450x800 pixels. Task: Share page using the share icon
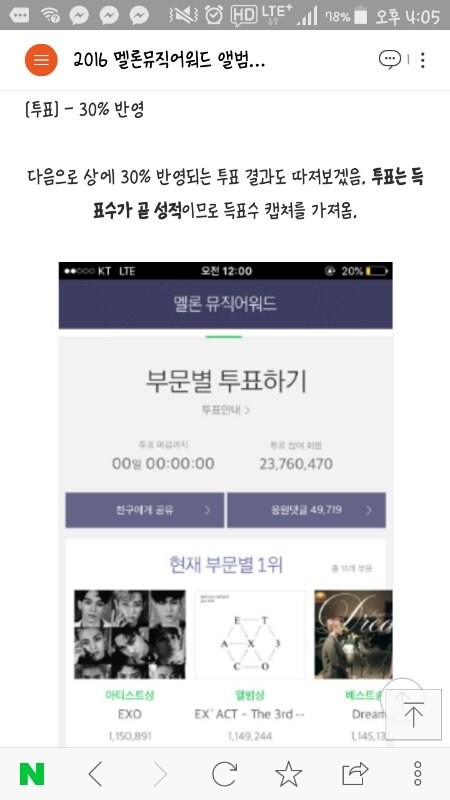(x=355, y=774)
